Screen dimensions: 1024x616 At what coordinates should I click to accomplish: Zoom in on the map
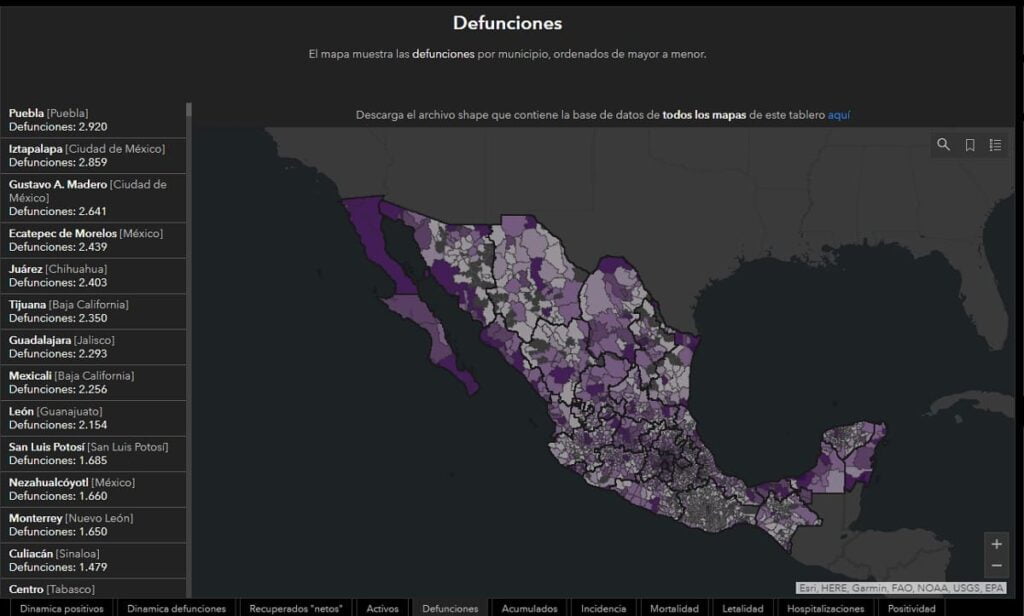(996, 545)
